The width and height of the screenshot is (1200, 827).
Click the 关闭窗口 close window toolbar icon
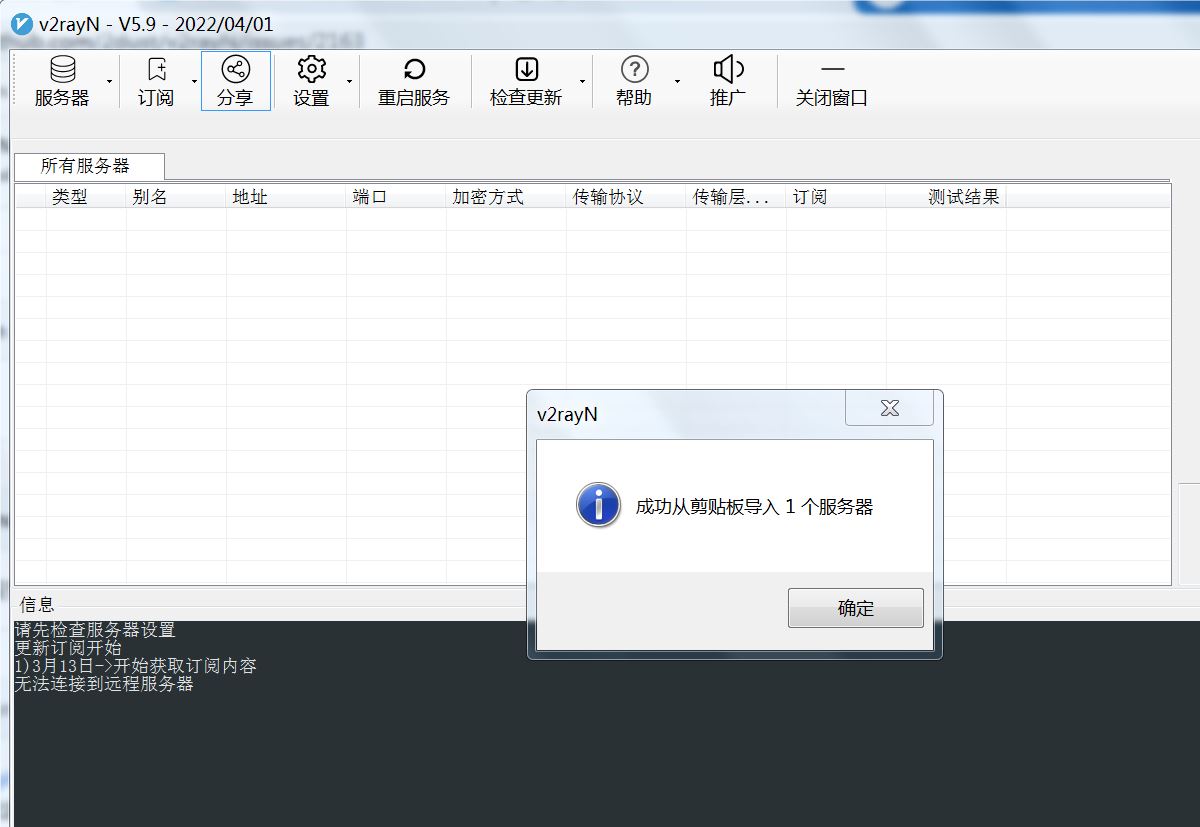tap(833, 80)
